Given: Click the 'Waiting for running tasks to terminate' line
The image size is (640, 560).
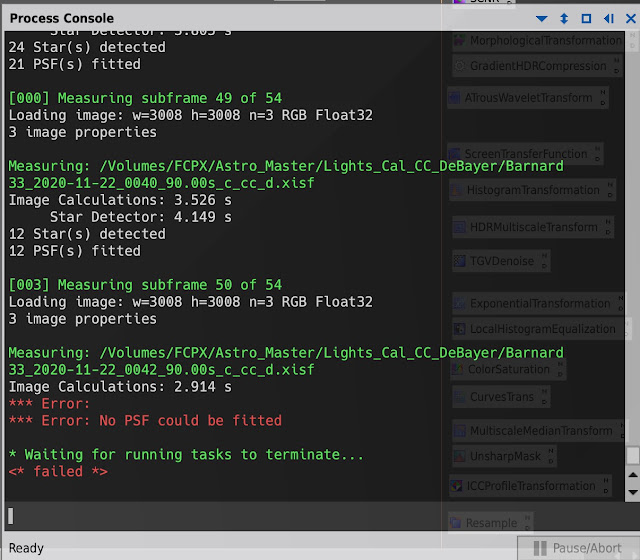Looking at the screenshot, I should (x=186, y=454).
